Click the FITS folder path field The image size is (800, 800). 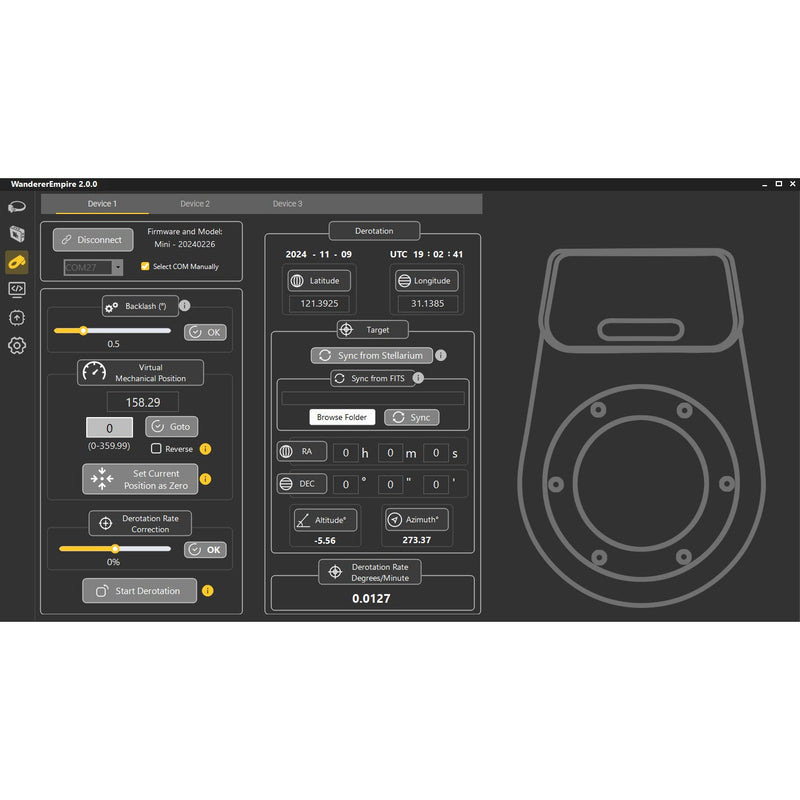click(373, 398)
